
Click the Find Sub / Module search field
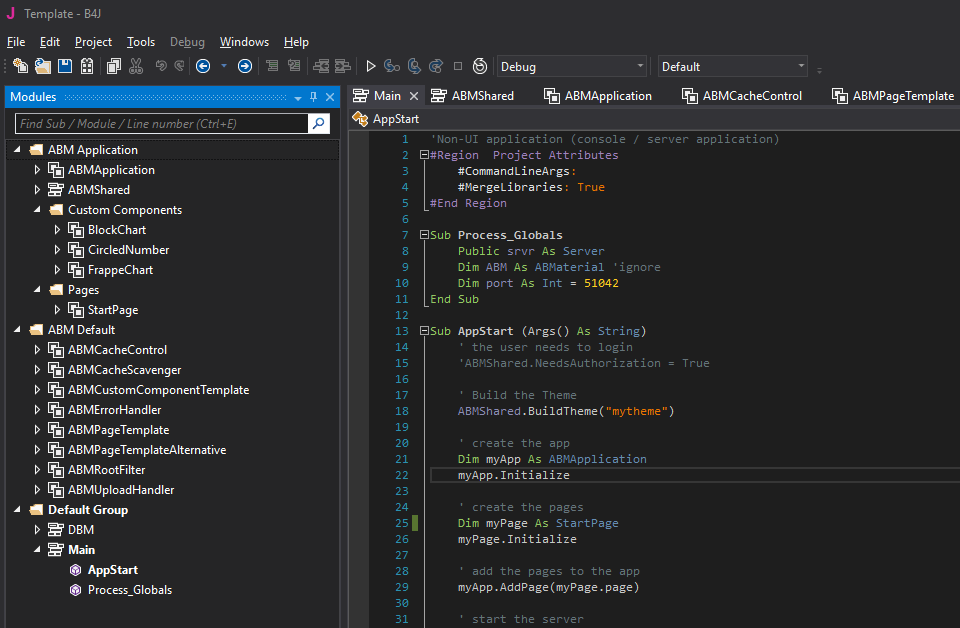click(162, 124)
